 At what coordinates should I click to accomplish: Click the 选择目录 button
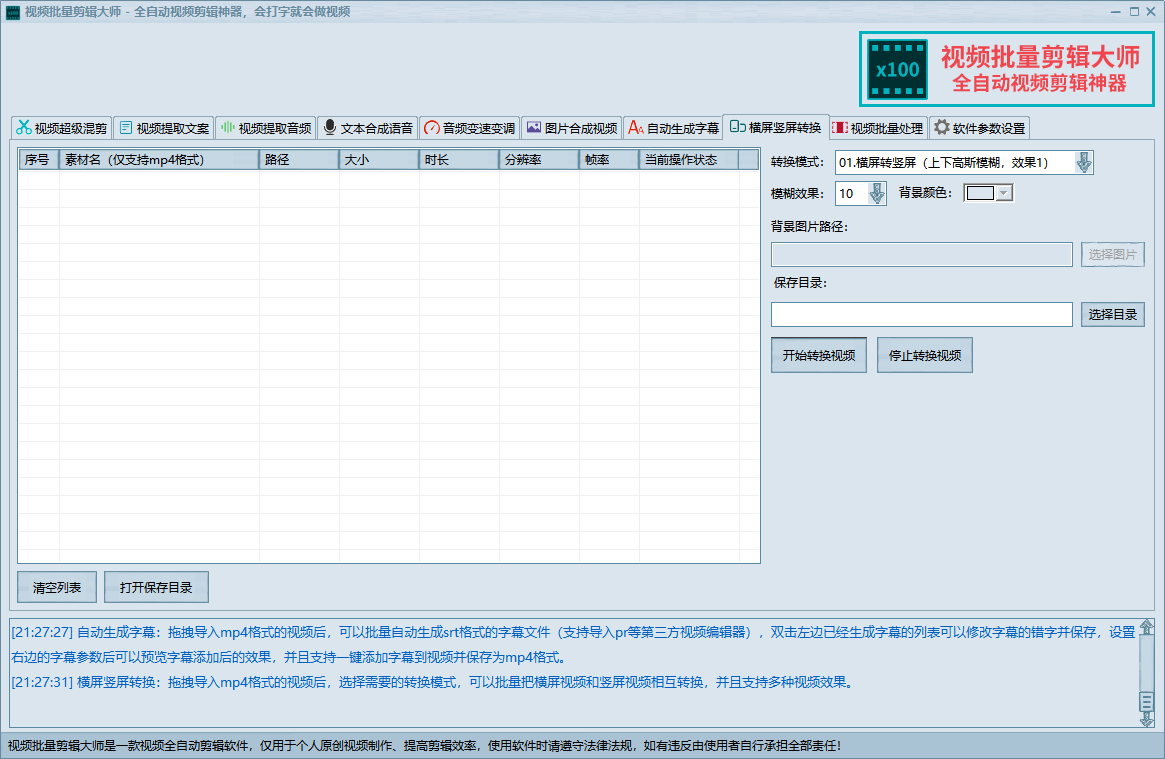click(x=1112, y=315)
